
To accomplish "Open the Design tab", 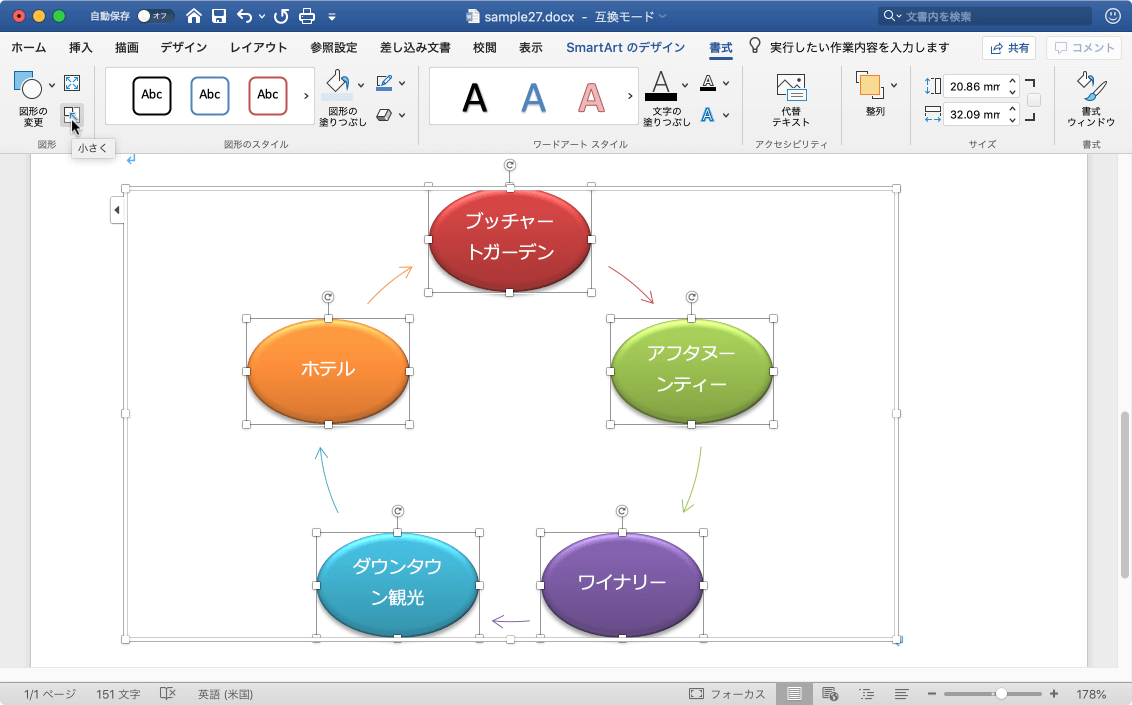I will click(184, 48).
